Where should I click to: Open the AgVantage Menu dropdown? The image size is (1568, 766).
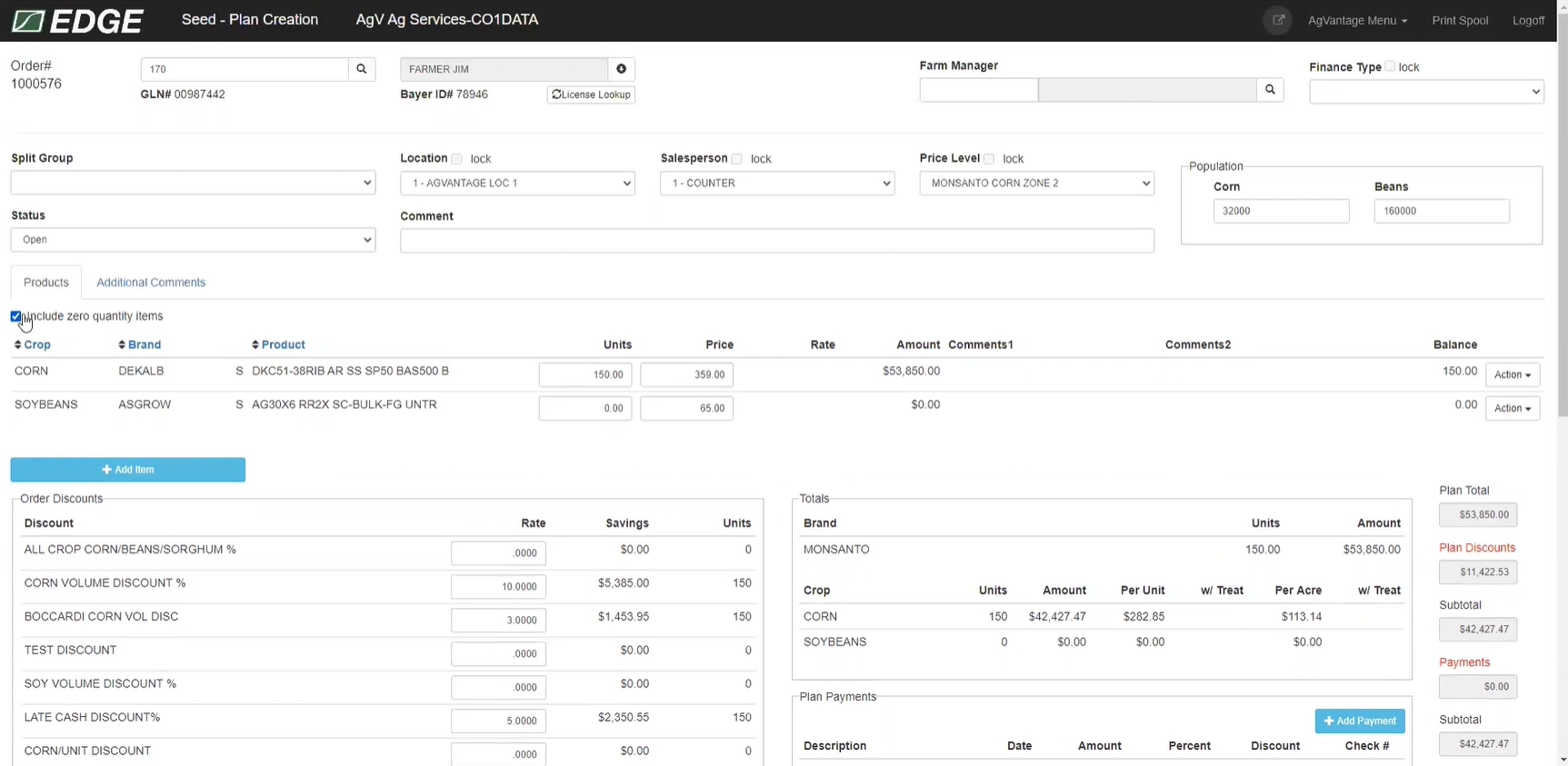pyautogui.click(x=1357, y=20)
